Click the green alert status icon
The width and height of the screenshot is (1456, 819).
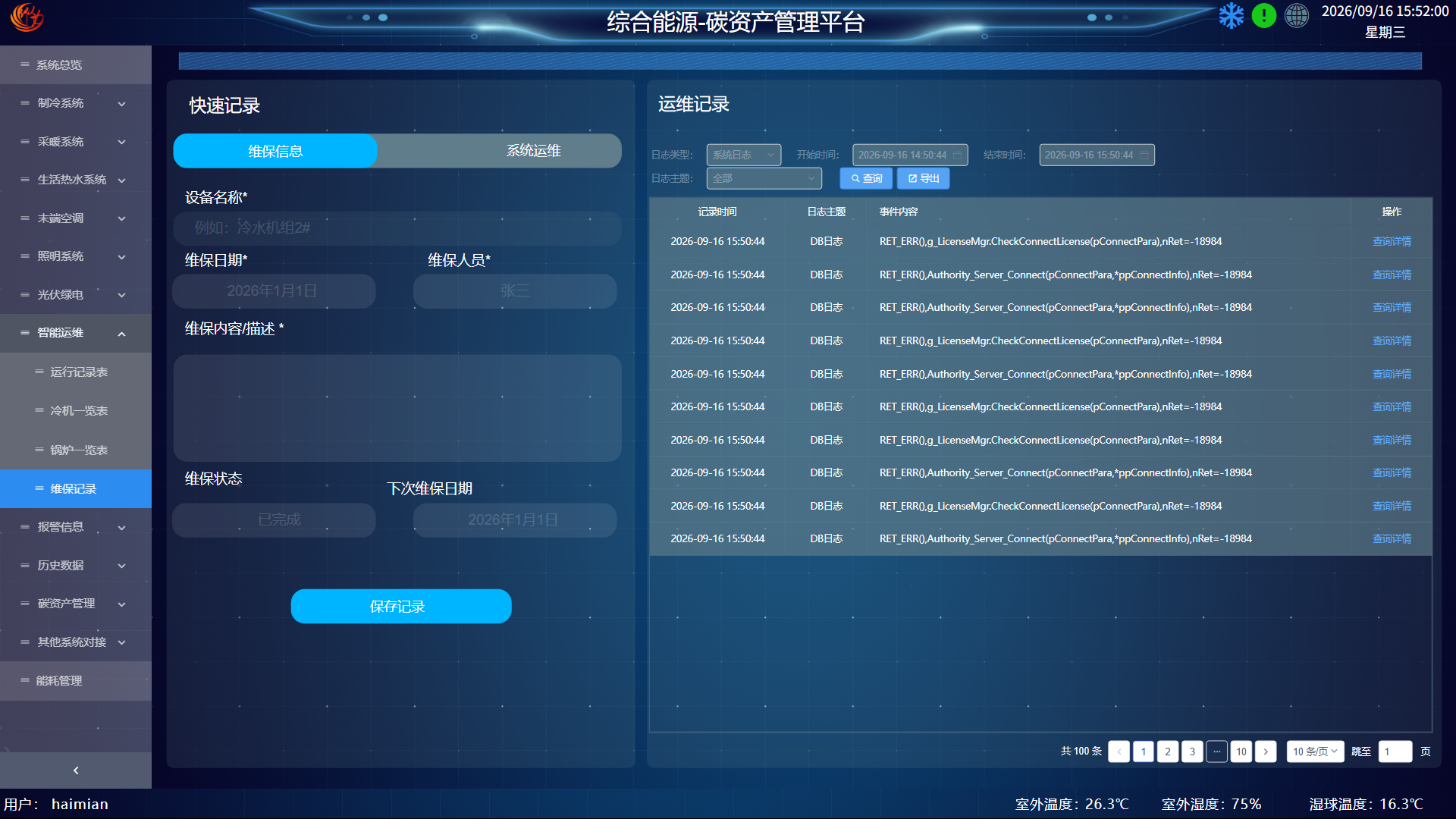point(1264,16)
